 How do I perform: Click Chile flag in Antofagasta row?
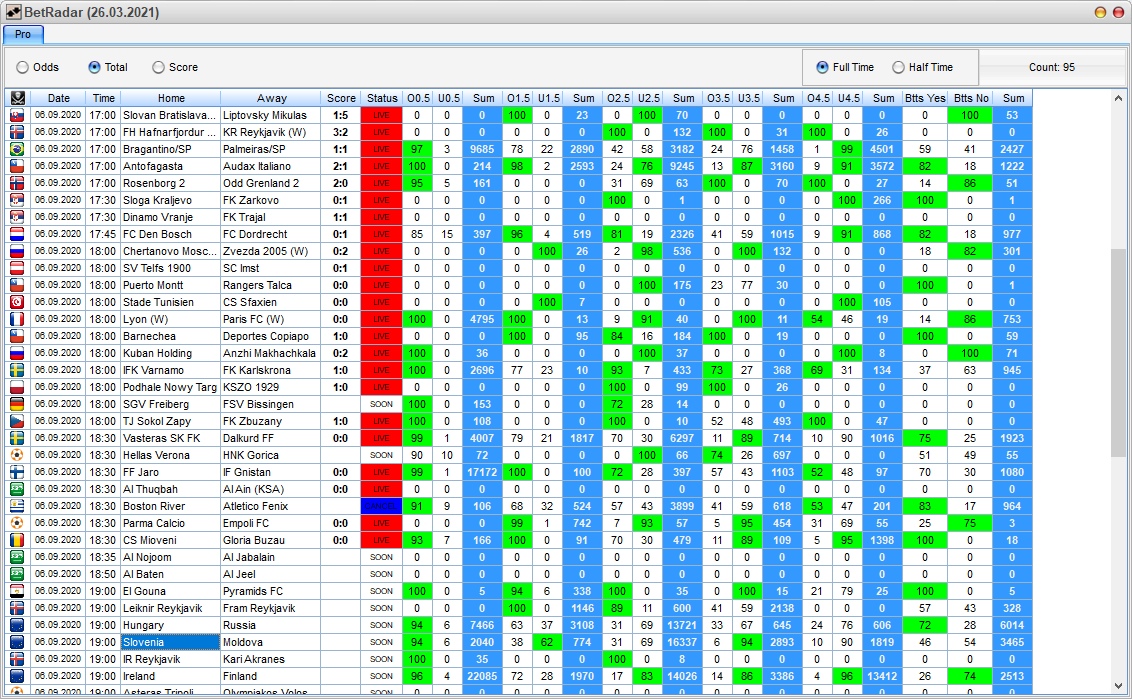click(x=17, y=166)
